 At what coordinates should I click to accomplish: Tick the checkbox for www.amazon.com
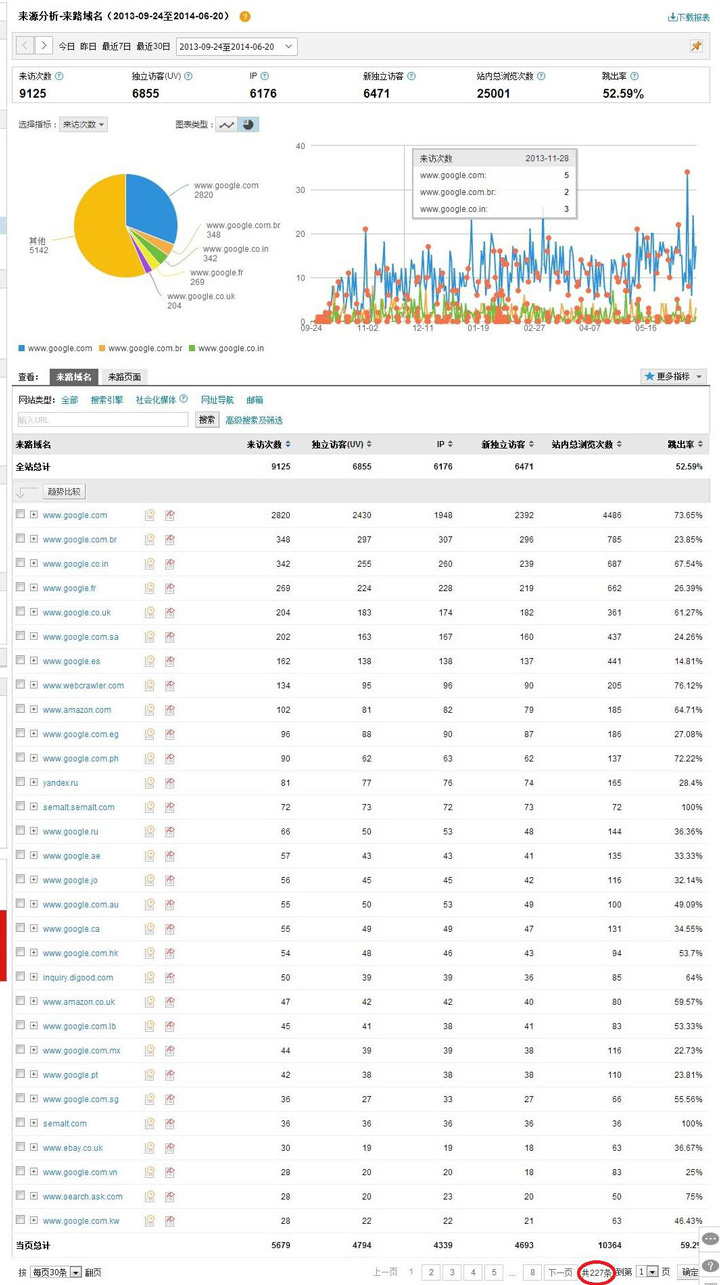20,709
